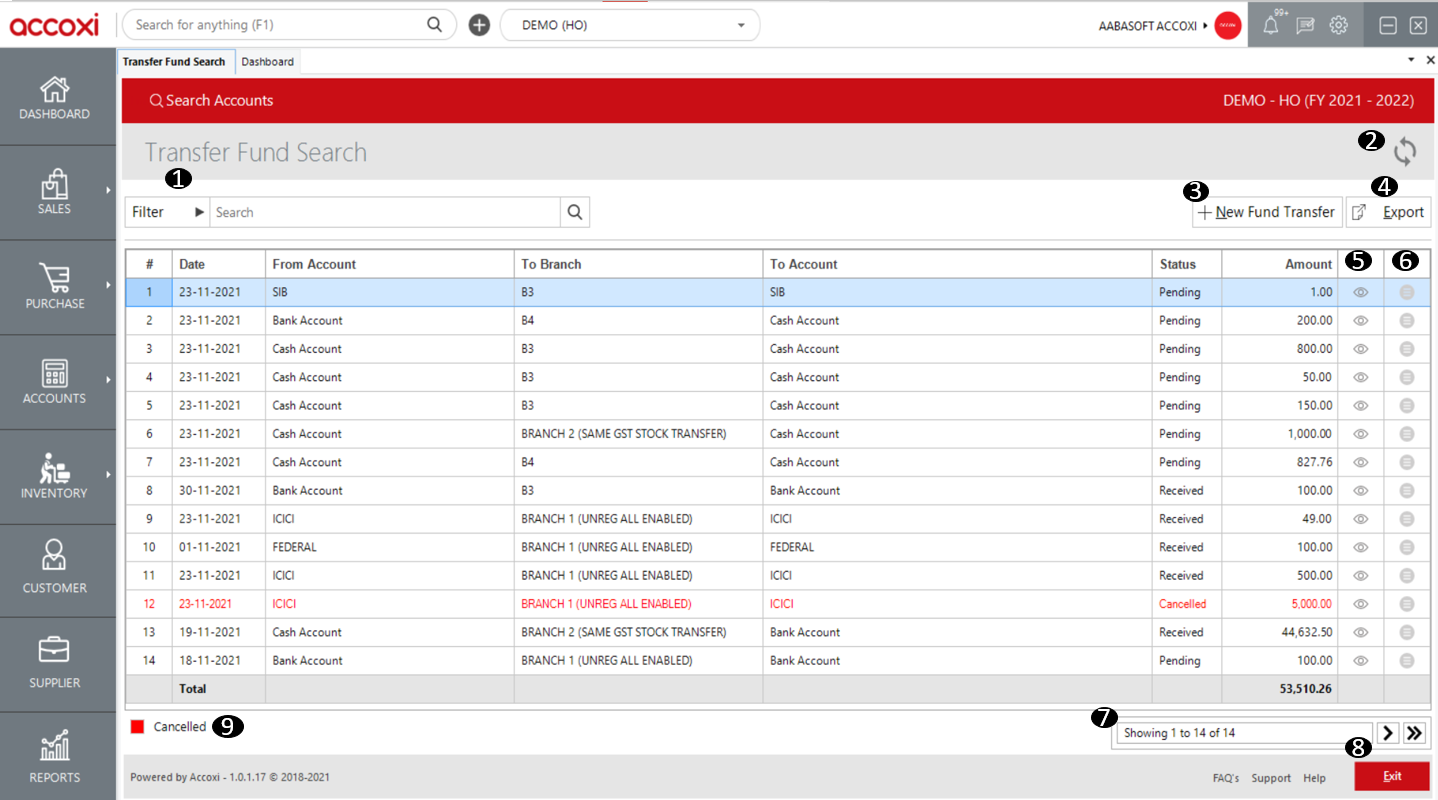View details of row 5 amount 150.00
Screen dimensions: 1438x800
coord(1360,406)
